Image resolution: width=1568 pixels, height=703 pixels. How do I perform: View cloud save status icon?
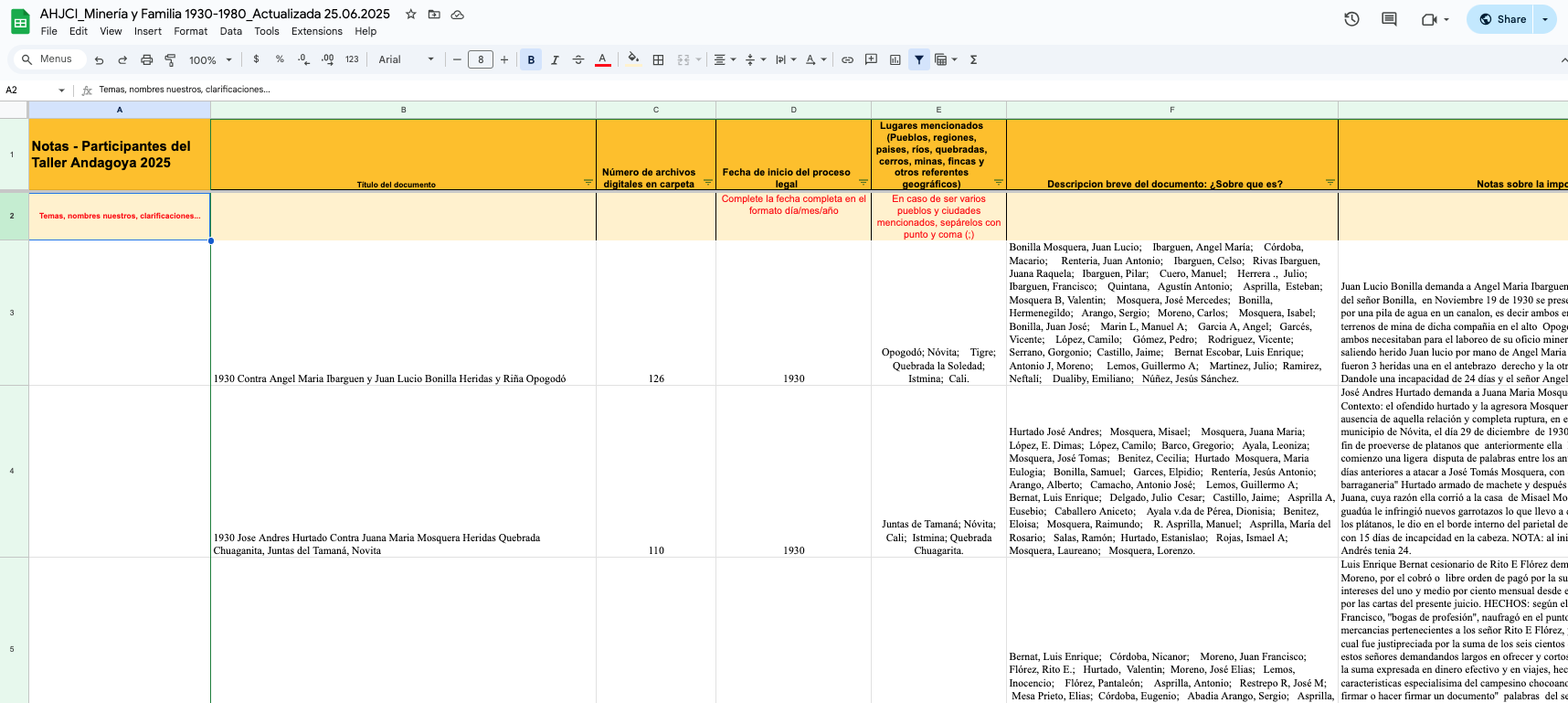(x=458, y=15)
